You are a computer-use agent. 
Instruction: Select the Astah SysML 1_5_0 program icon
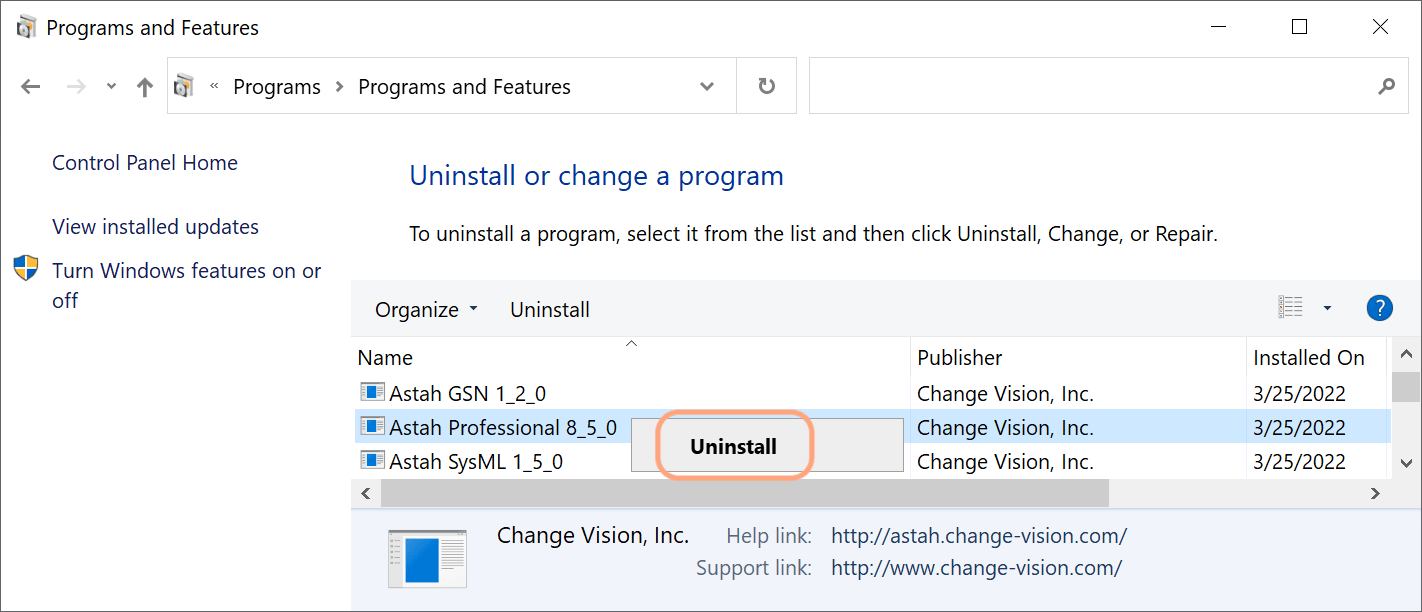[372, 461]
